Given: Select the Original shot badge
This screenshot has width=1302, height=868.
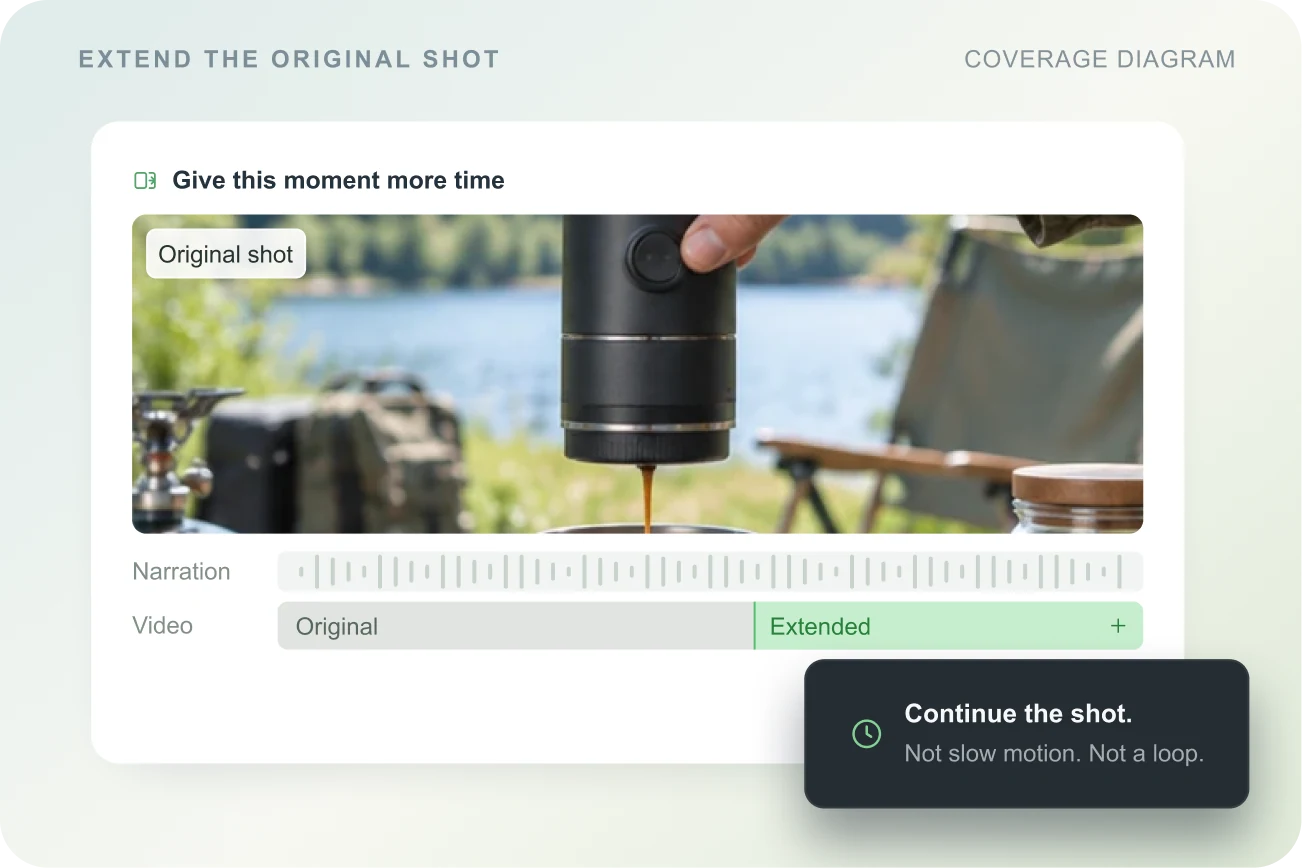Looking at the screenshot, I should (x=226, y=254).
